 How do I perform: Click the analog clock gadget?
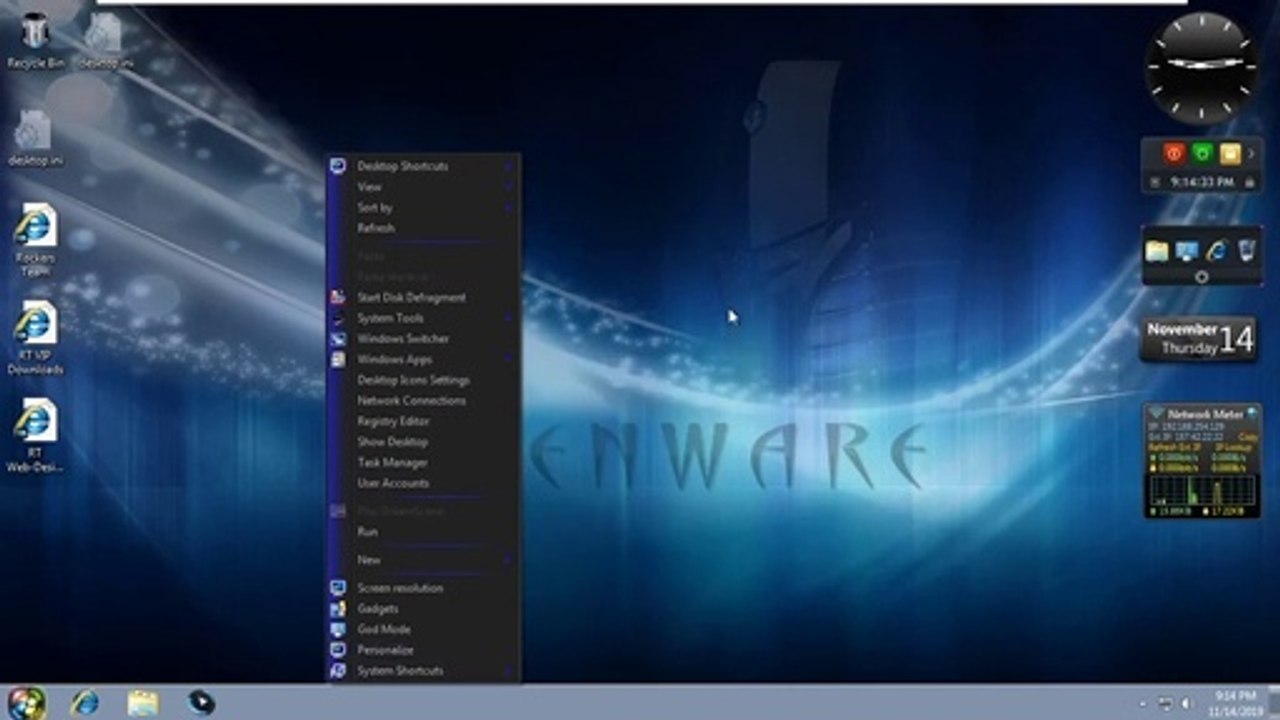coord(1202,68)
